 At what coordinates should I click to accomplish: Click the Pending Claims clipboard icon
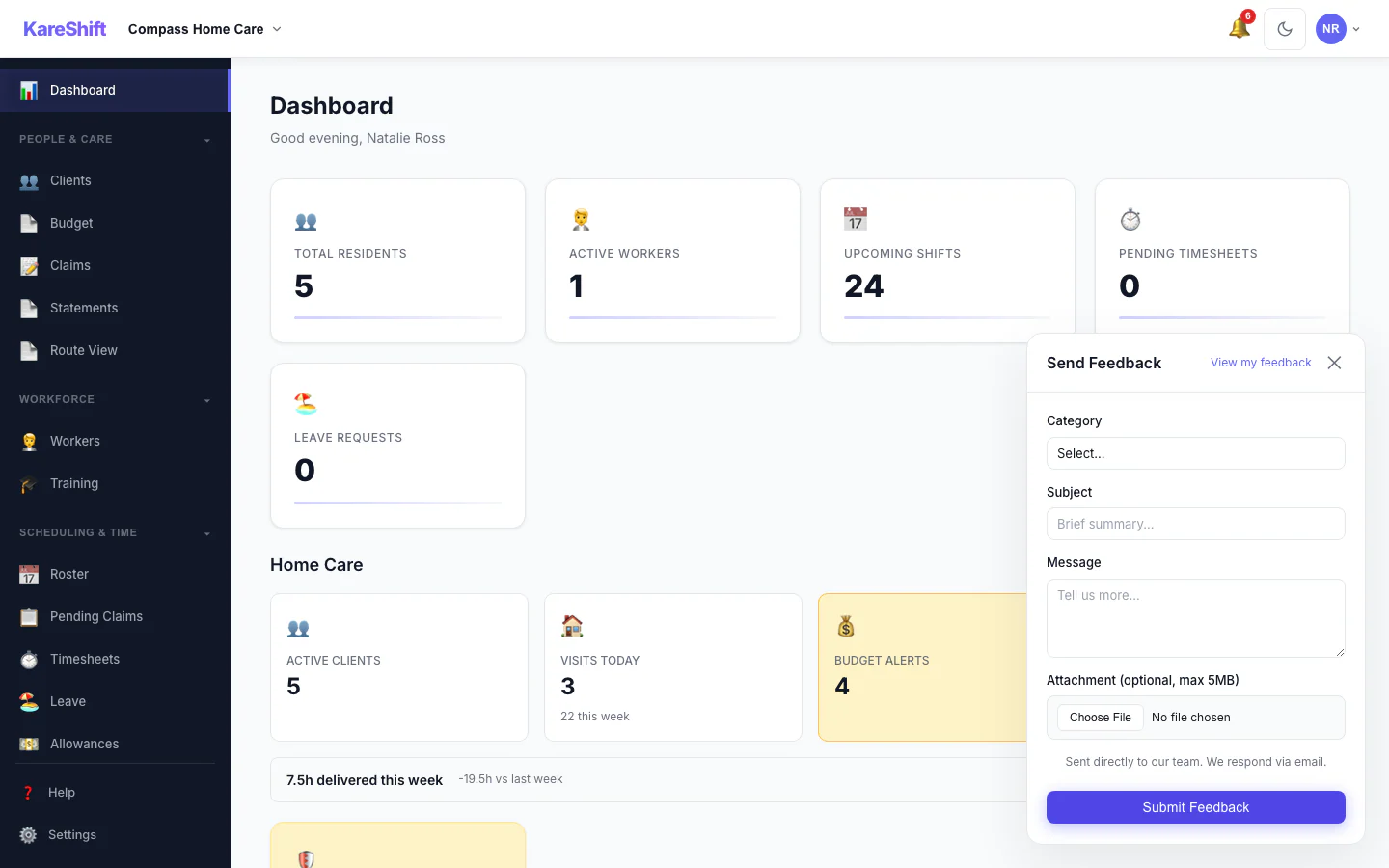(29, 617)
